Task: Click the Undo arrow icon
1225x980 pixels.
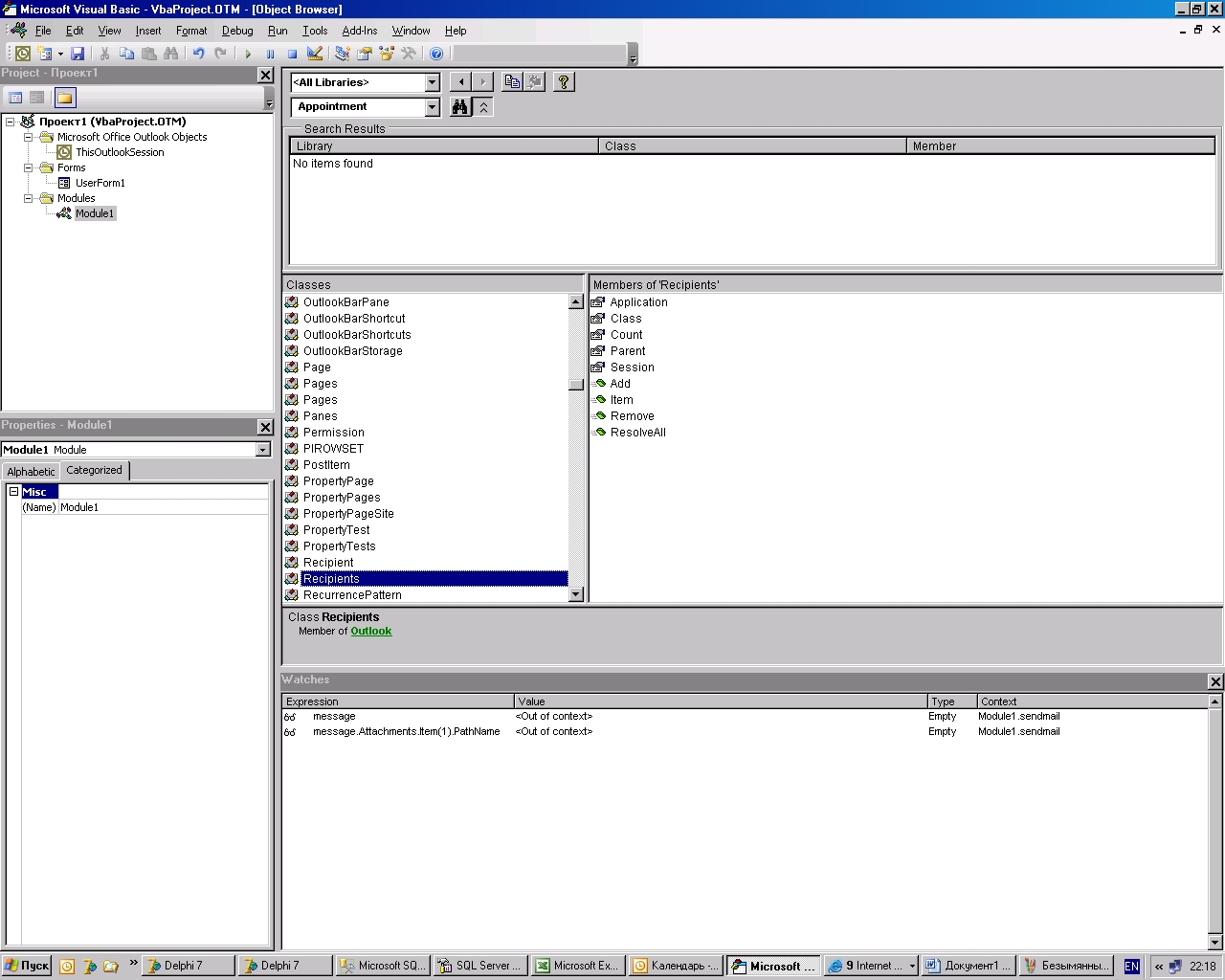Action: (198, 54)
